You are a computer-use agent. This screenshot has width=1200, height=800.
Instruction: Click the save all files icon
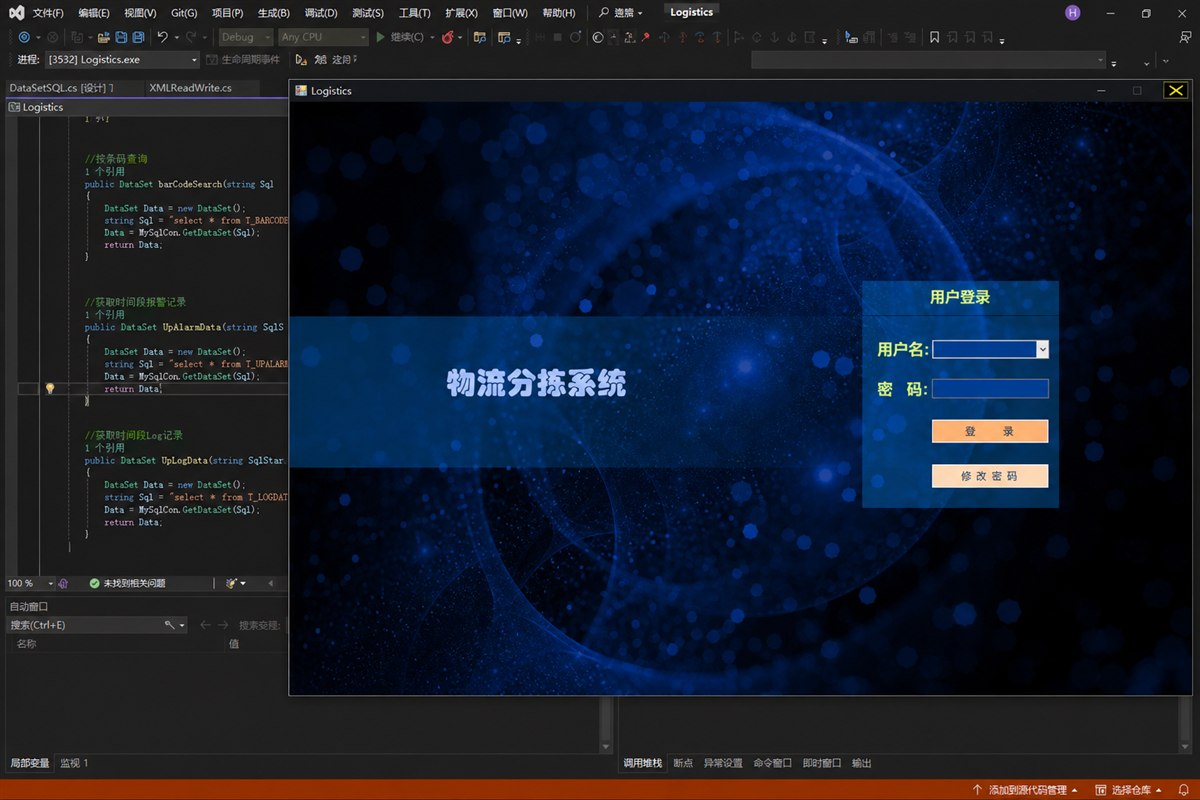[x=138, y=37]
